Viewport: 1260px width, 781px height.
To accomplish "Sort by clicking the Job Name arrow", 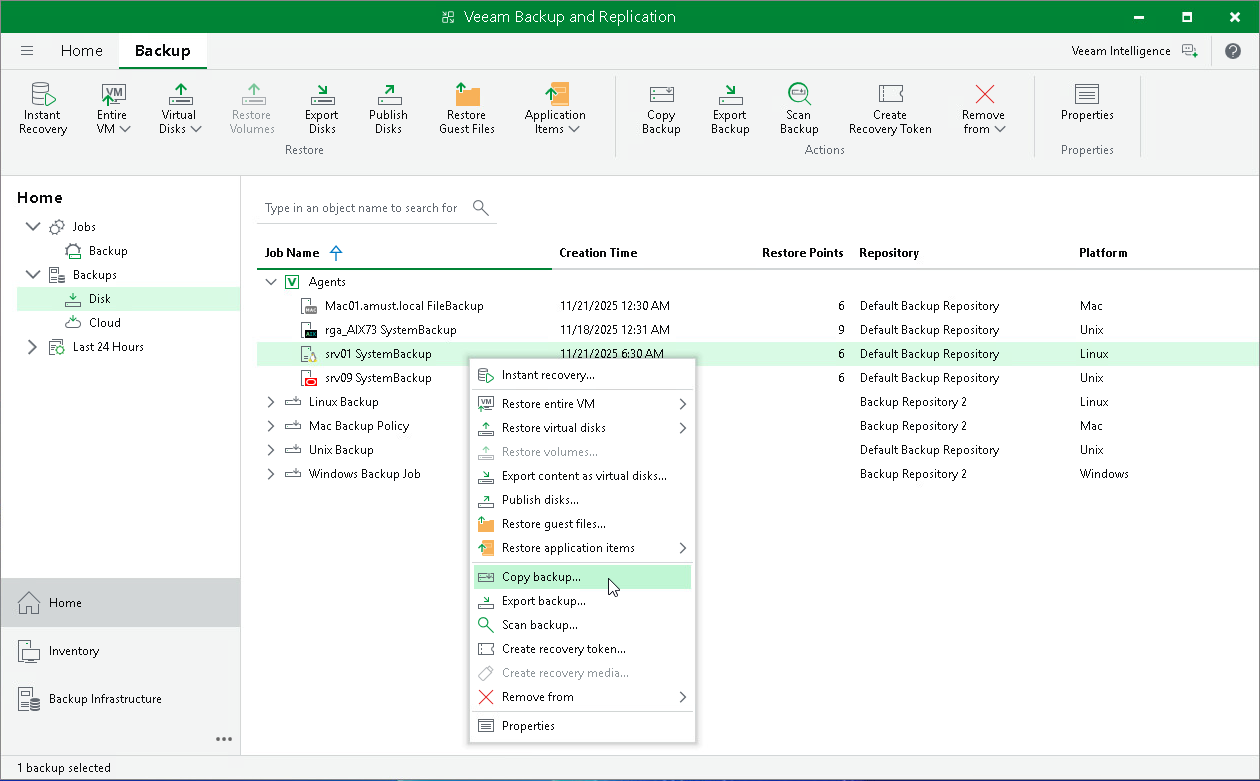I will (x=335, y=252).
